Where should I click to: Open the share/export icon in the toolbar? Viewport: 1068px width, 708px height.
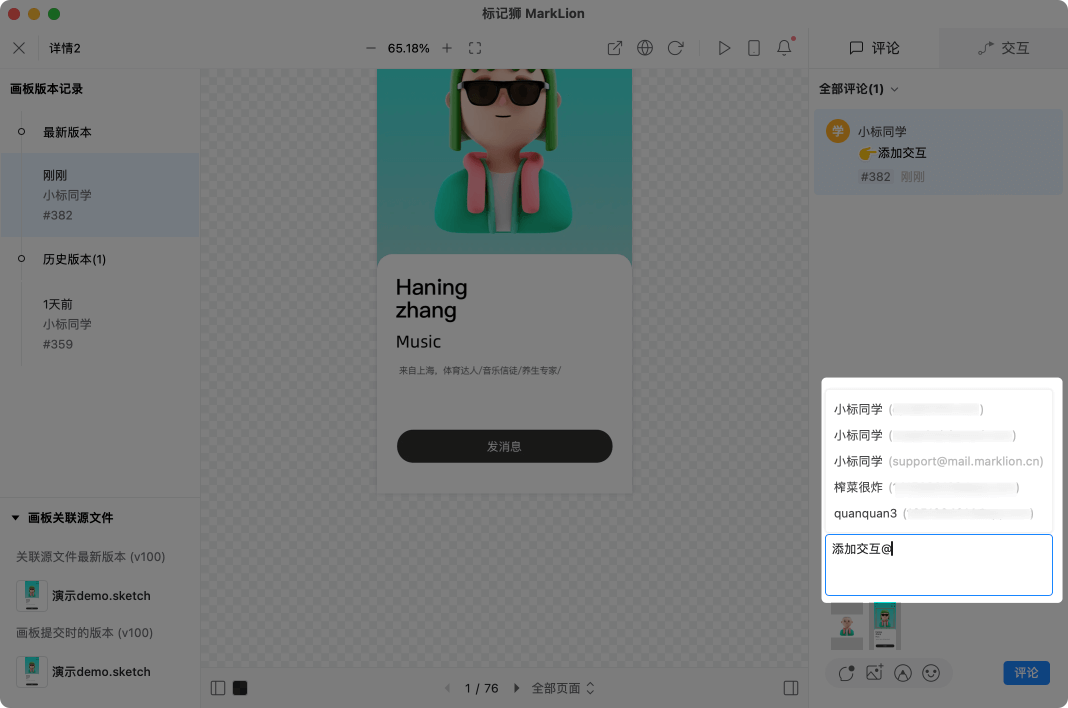coord(614,47)
